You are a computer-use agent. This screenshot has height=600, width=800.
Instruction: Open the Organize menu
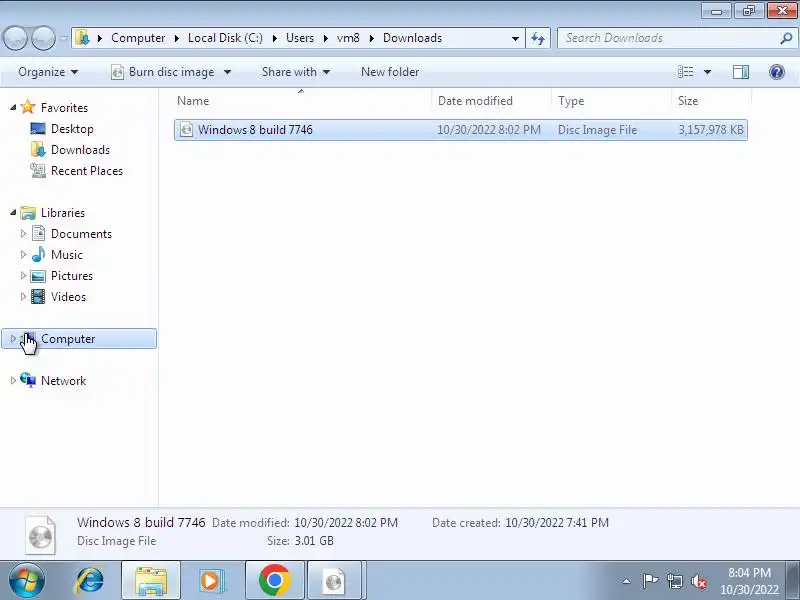48,72
